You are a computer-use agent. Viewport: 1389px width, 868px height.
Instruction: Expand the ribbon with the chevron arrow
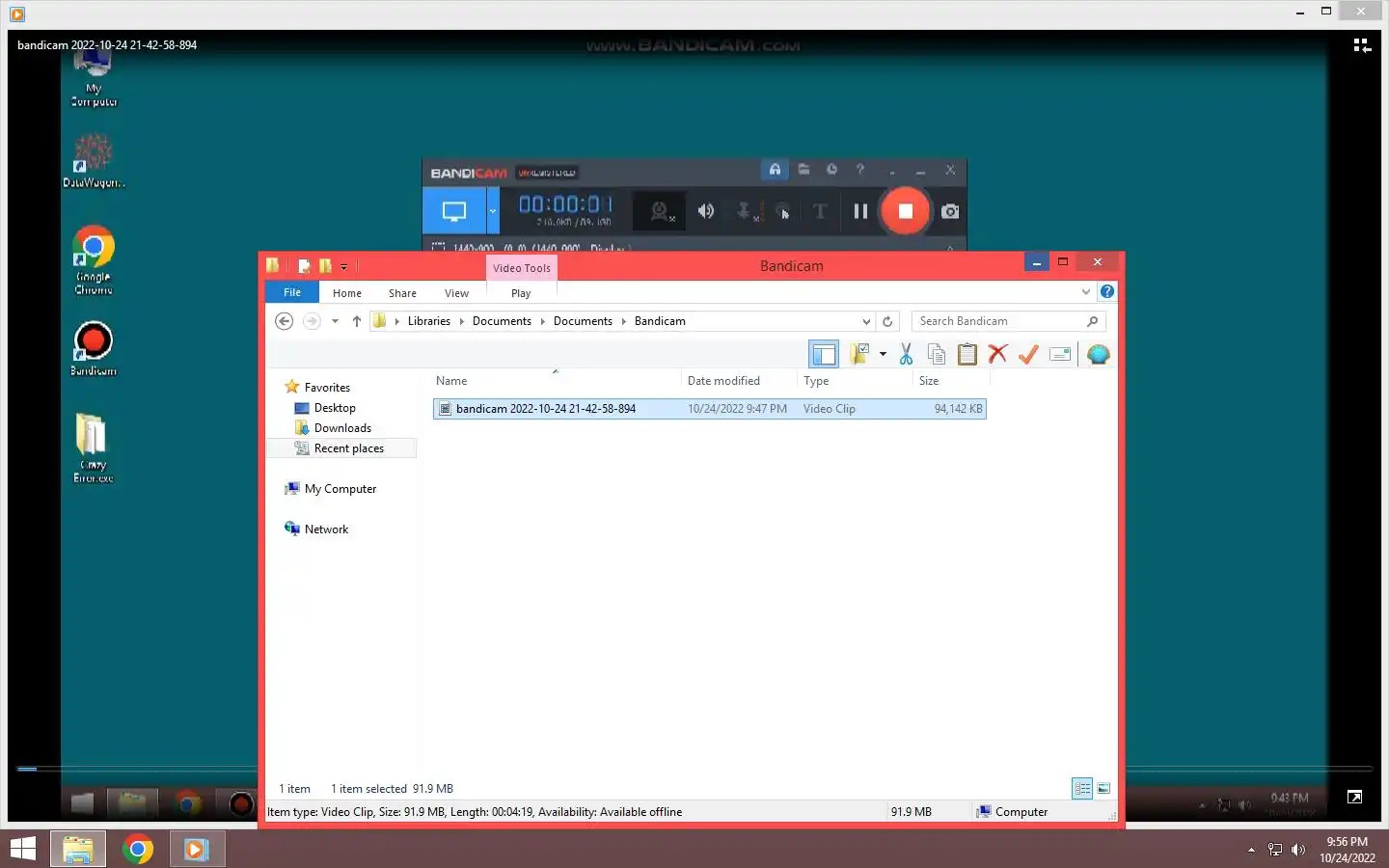click(x=1086, y=291)
